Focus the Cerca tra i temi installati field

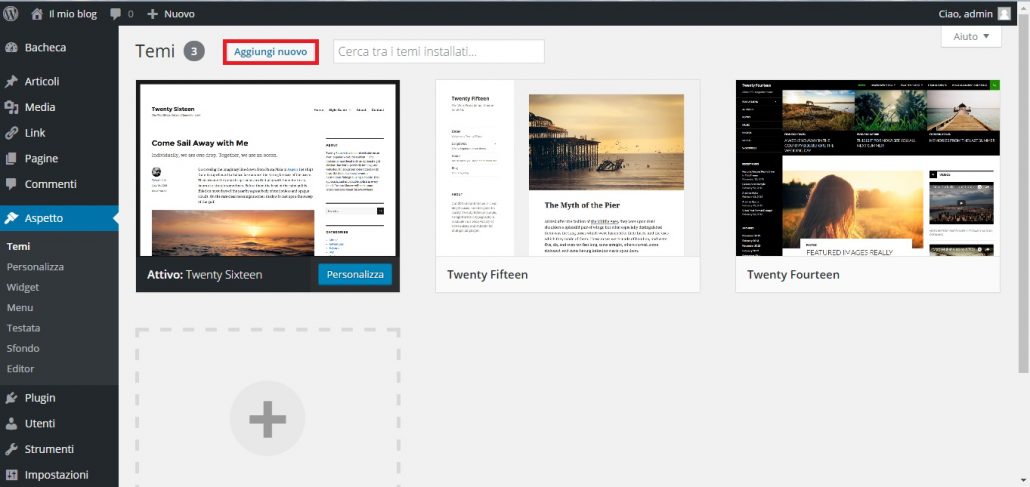point(439,51)
